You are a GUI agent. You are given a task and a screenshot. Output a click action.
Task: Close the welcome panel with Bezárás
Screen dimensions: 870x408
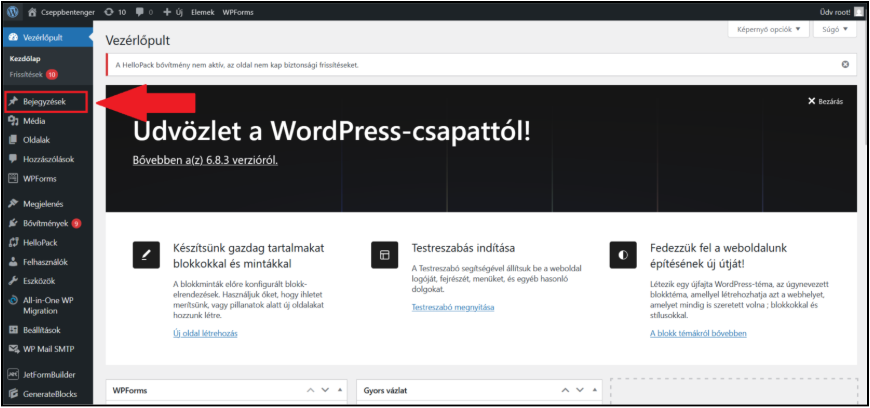825,102
